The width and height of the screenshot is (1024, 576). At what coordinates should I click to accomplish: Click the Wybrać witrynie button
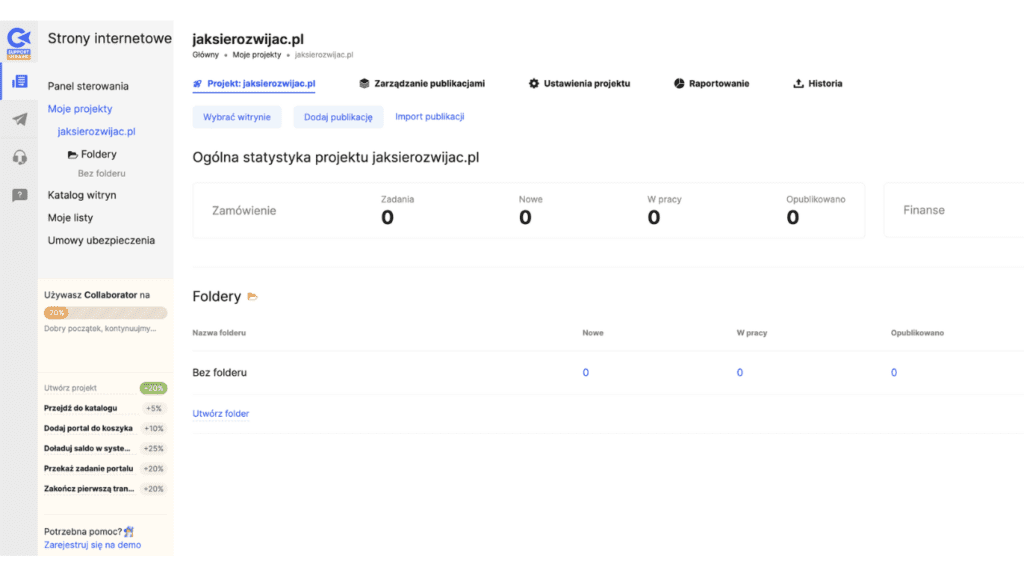236,117
